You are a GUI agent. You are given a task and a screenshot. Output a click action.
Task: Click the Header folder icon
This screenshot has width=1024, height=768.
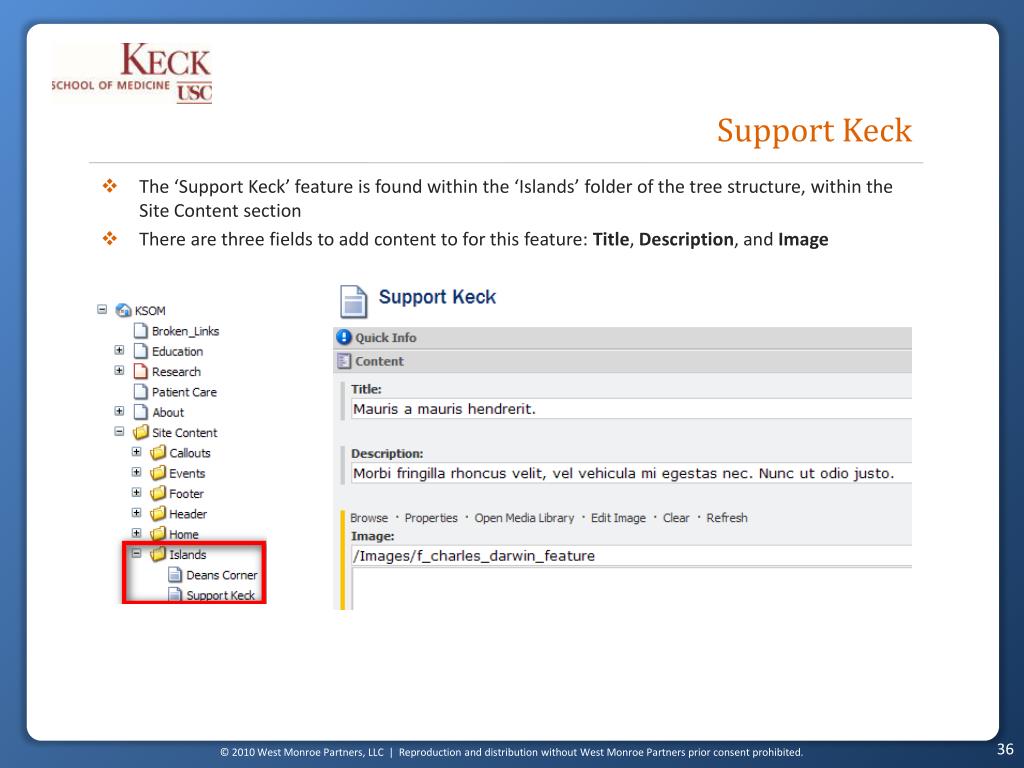click(x=158, y=514)
